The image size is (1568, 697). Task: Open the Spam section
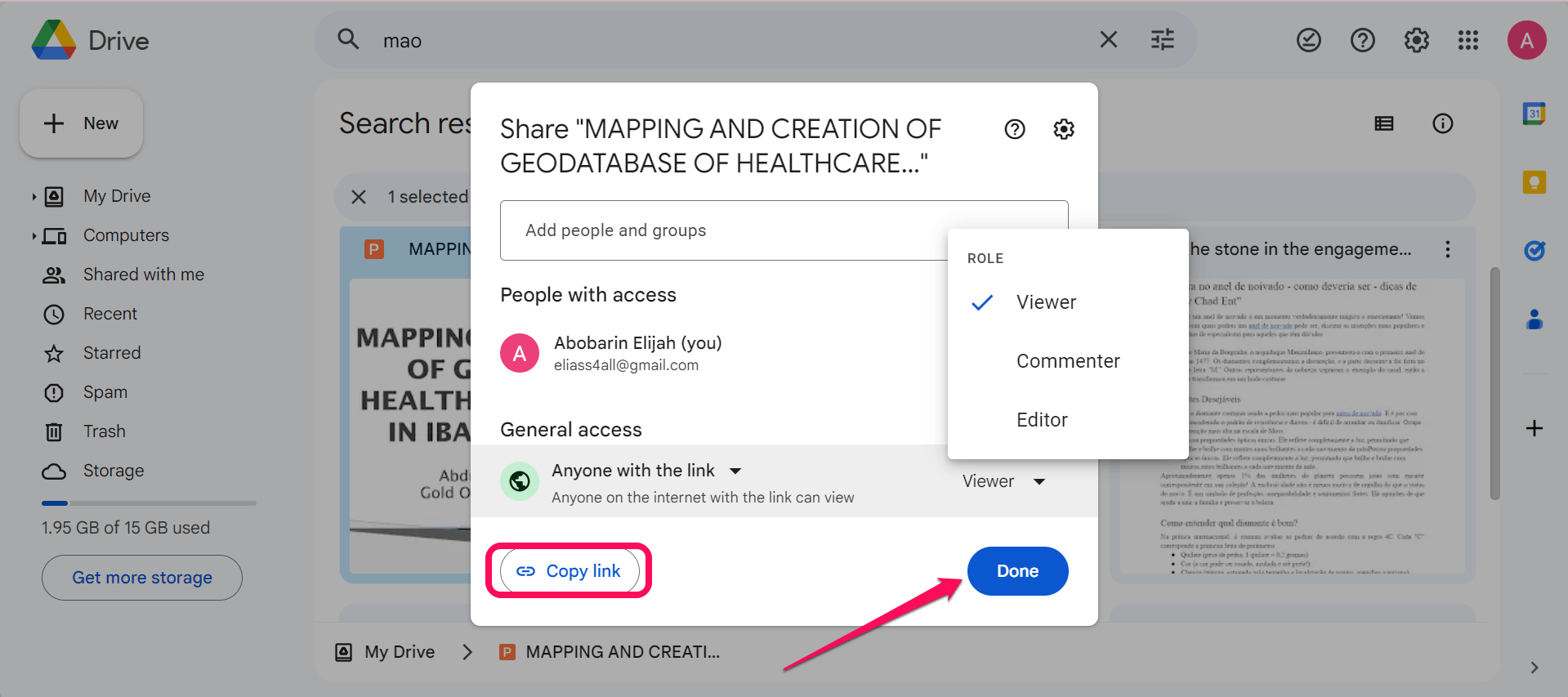click(105, 392)
